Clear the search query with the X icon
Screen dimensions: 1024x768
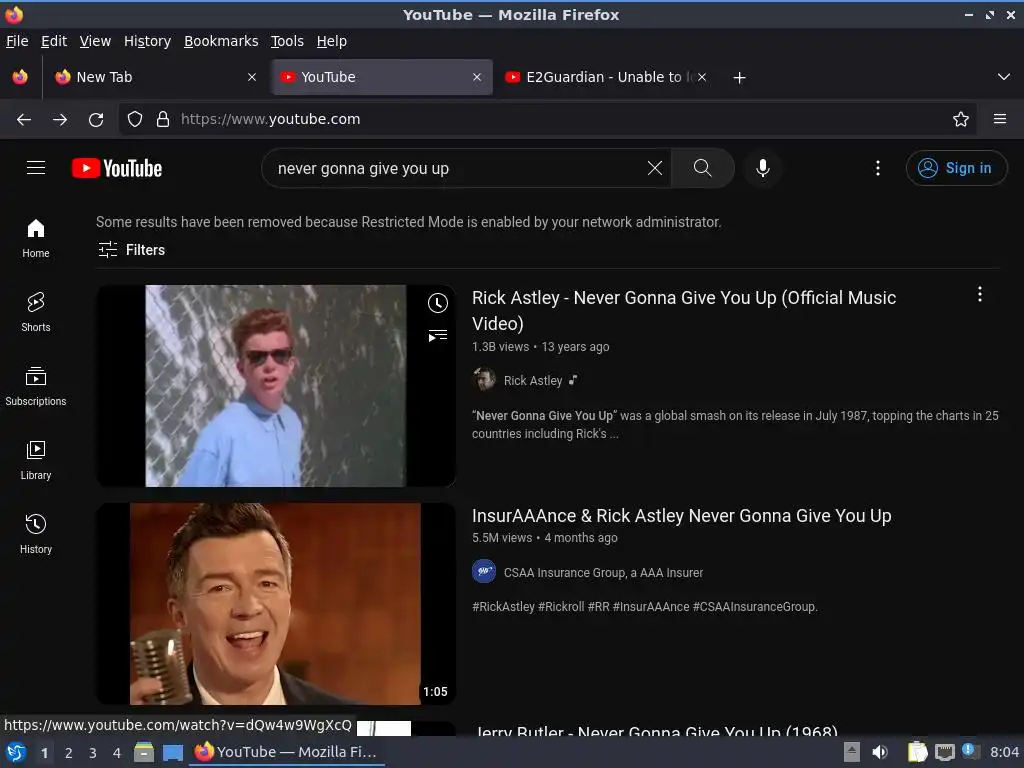(654, 168)
